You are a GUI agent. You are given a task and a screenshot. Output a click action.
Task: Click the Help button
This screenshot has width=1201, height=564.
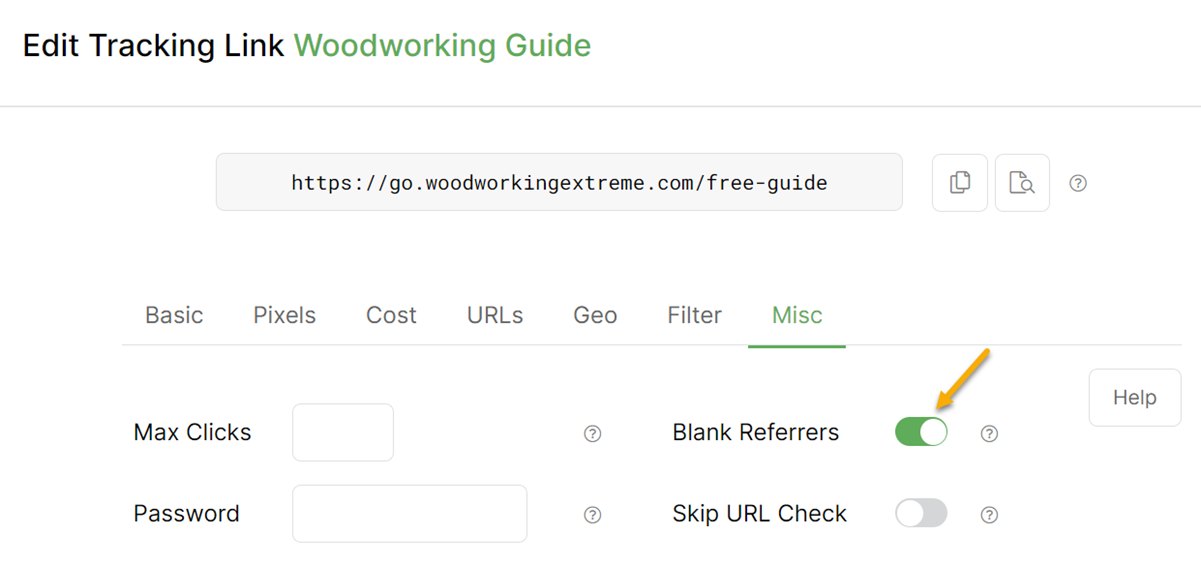click(x=1134, y=397)
